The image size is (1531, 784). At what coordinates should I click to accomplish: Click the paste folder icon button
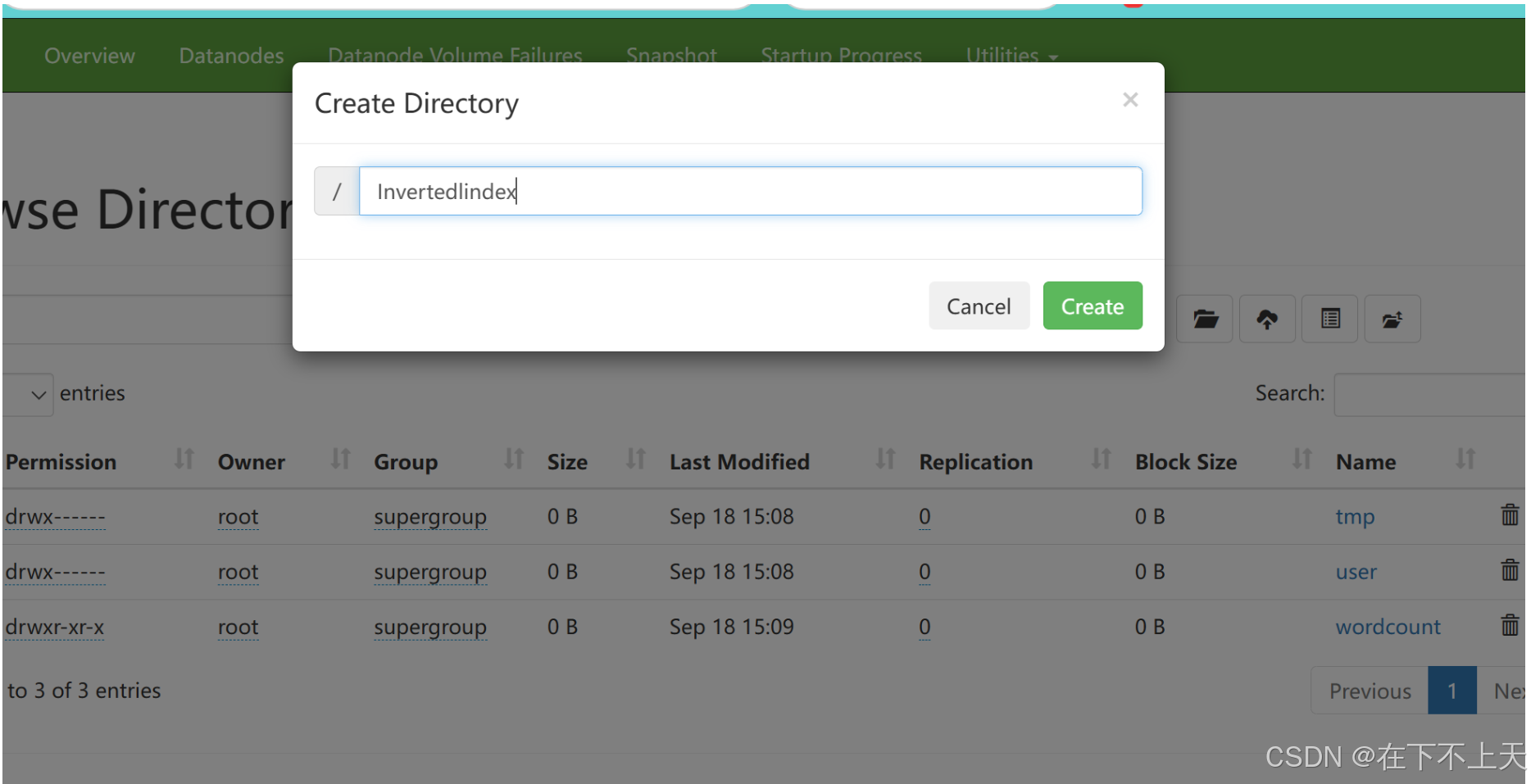[1392, 319]
